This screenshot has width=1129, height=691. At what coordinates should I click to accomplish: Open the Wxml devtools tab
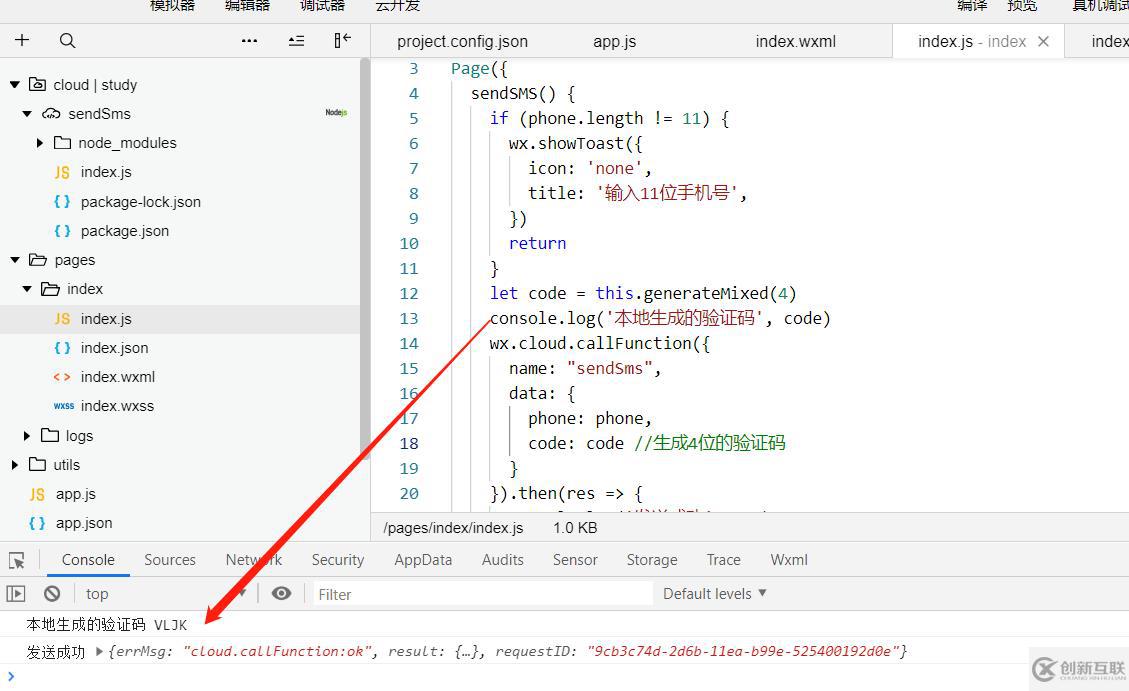click(x=789, y=560)
